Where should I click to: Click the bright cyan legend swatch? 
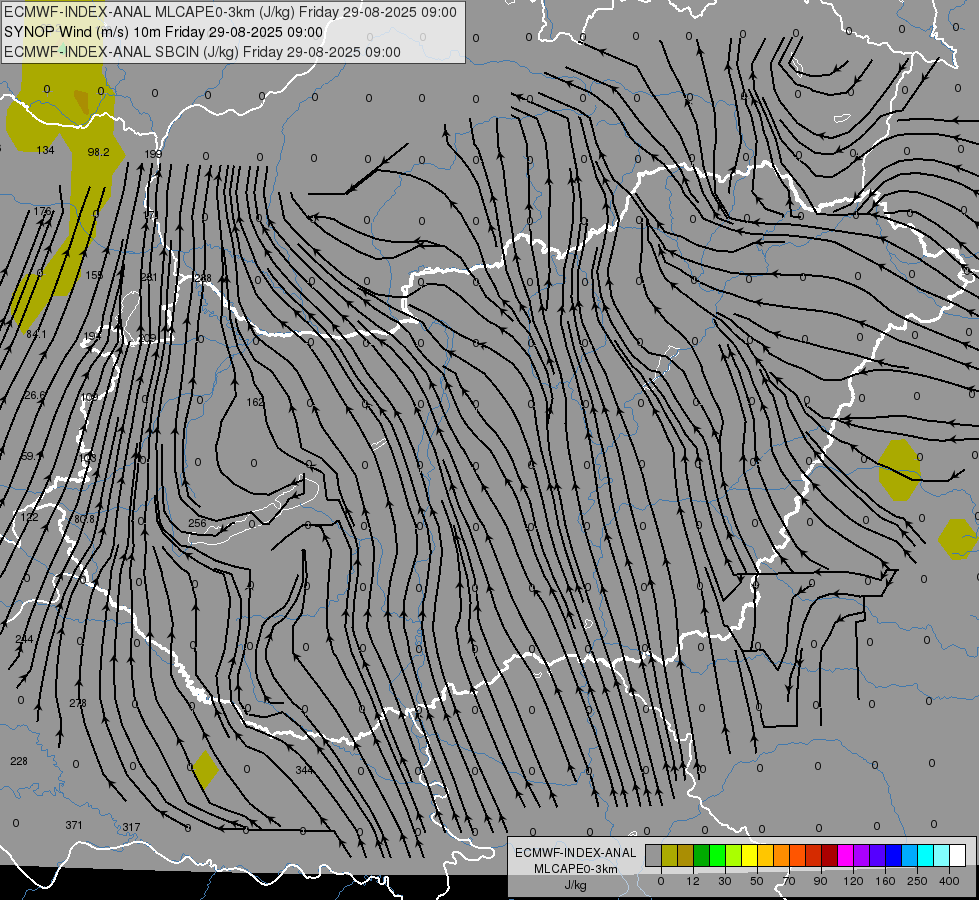tap(927, 856)
